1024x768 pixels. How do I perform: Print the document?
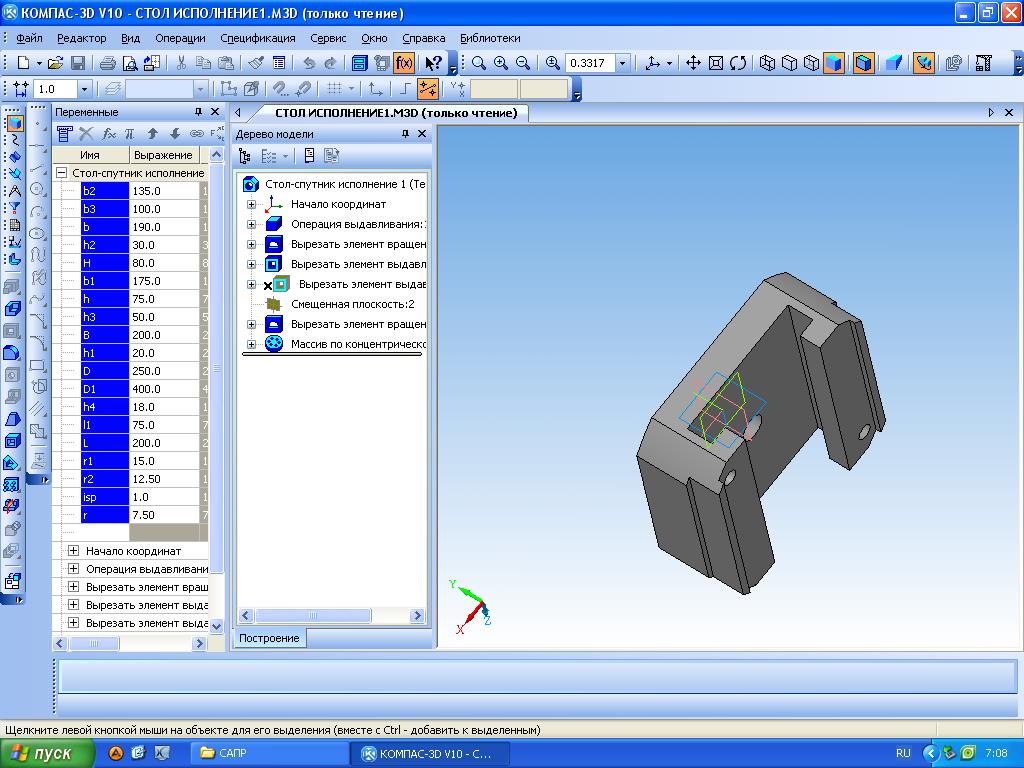coord(108,63)
